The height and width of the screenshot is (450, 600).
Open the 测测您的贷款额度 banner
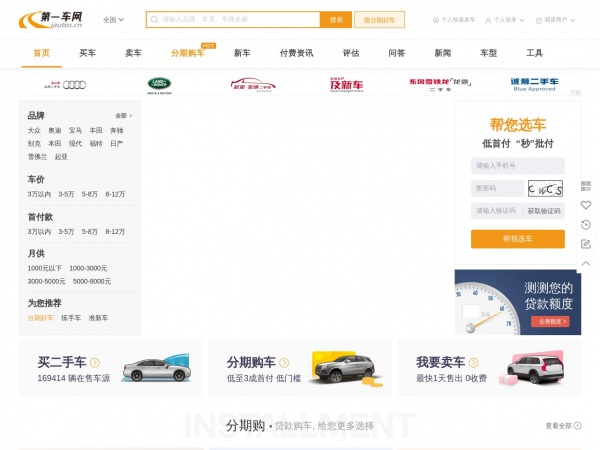click(518, 302)
